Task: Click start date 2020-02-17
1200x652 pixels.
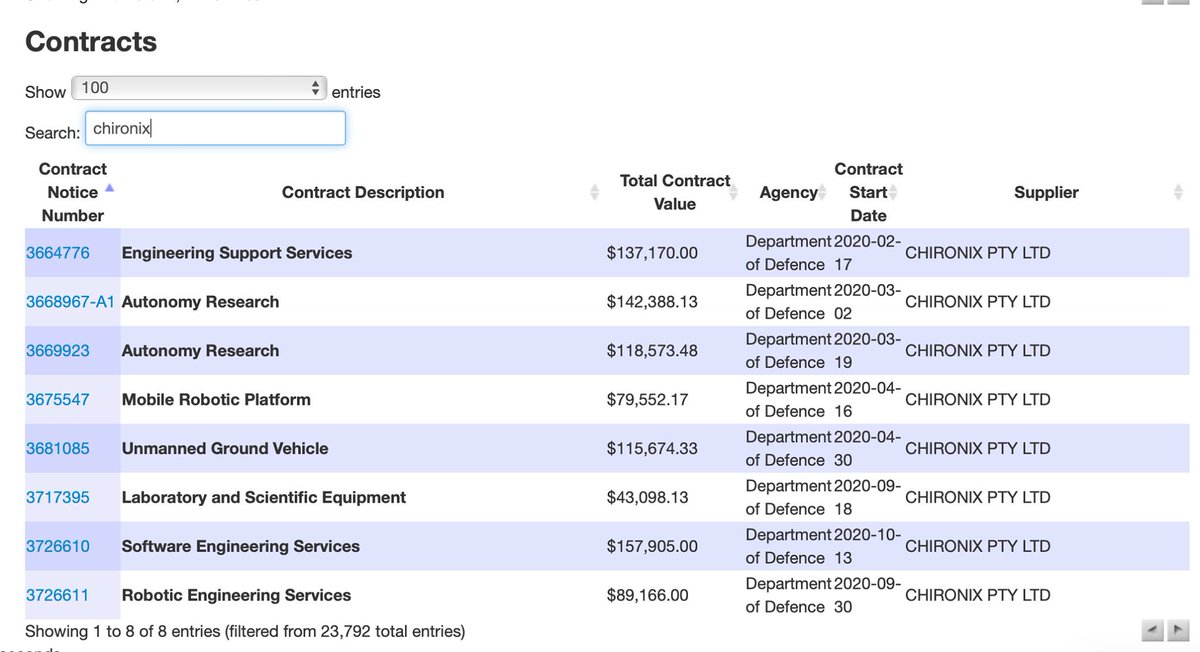Action: (x=868, y=253)
